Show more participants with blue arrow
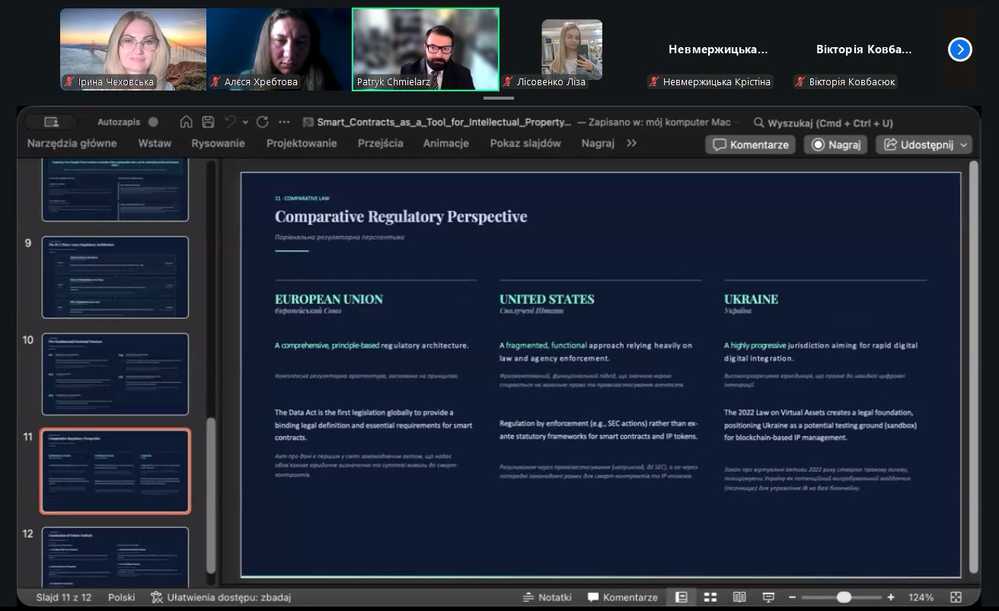Screen dimensions: 999x611 [959, 49]
